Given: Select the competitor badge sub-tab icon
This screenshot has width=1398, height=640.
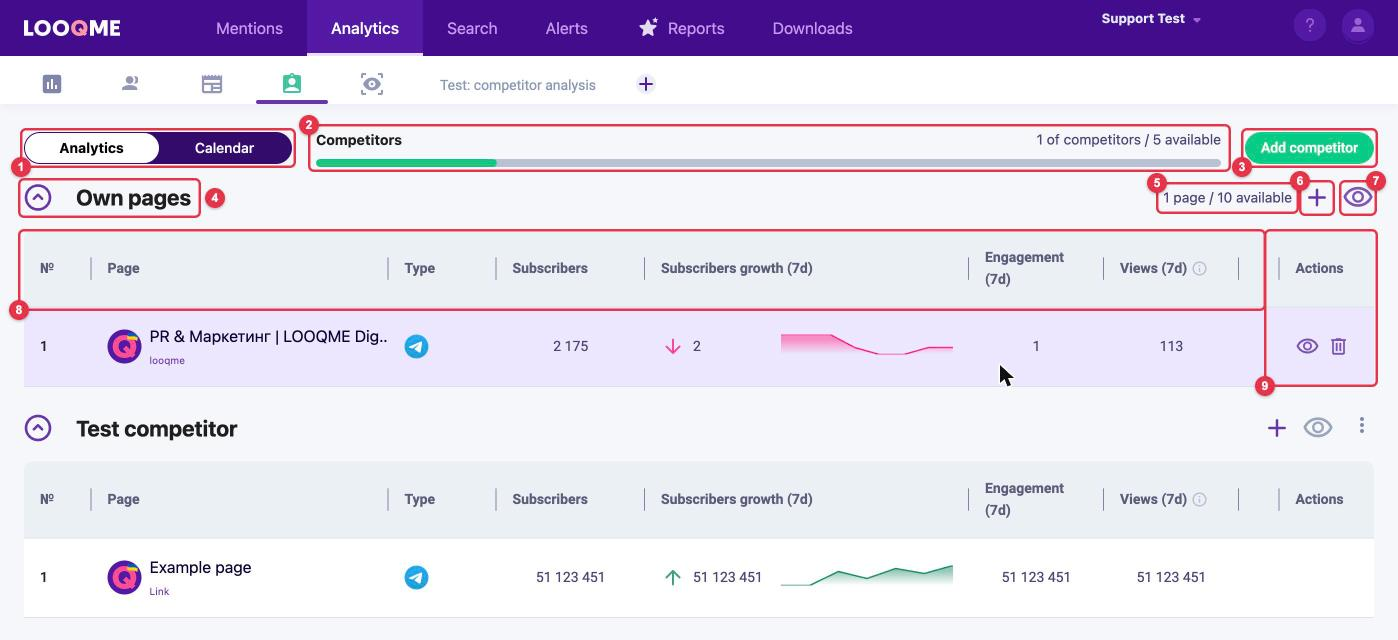Looking at the screenshot, I should 292,84.
